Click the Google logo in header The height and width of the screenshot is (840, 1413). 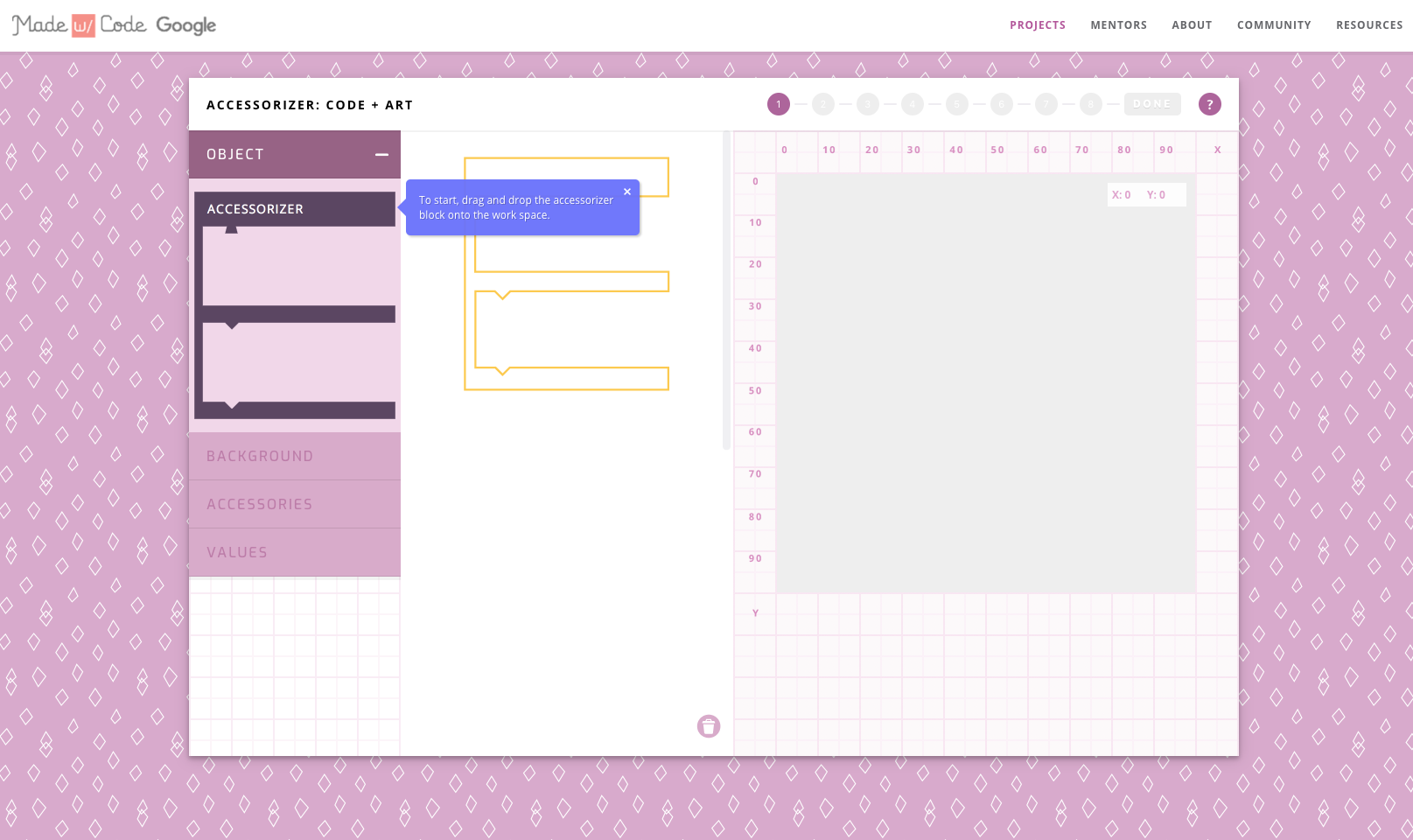[x=185, y=25]
